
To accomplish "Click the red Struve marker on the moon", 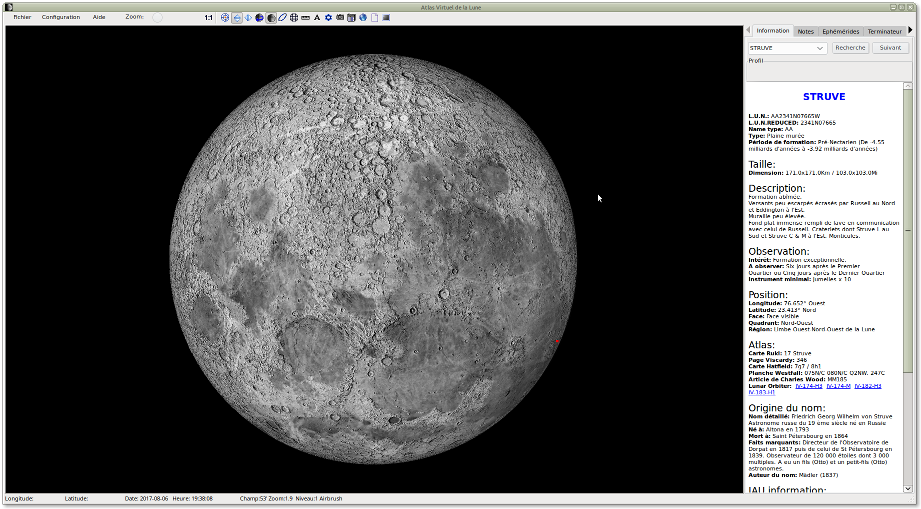I will [557, 341].
